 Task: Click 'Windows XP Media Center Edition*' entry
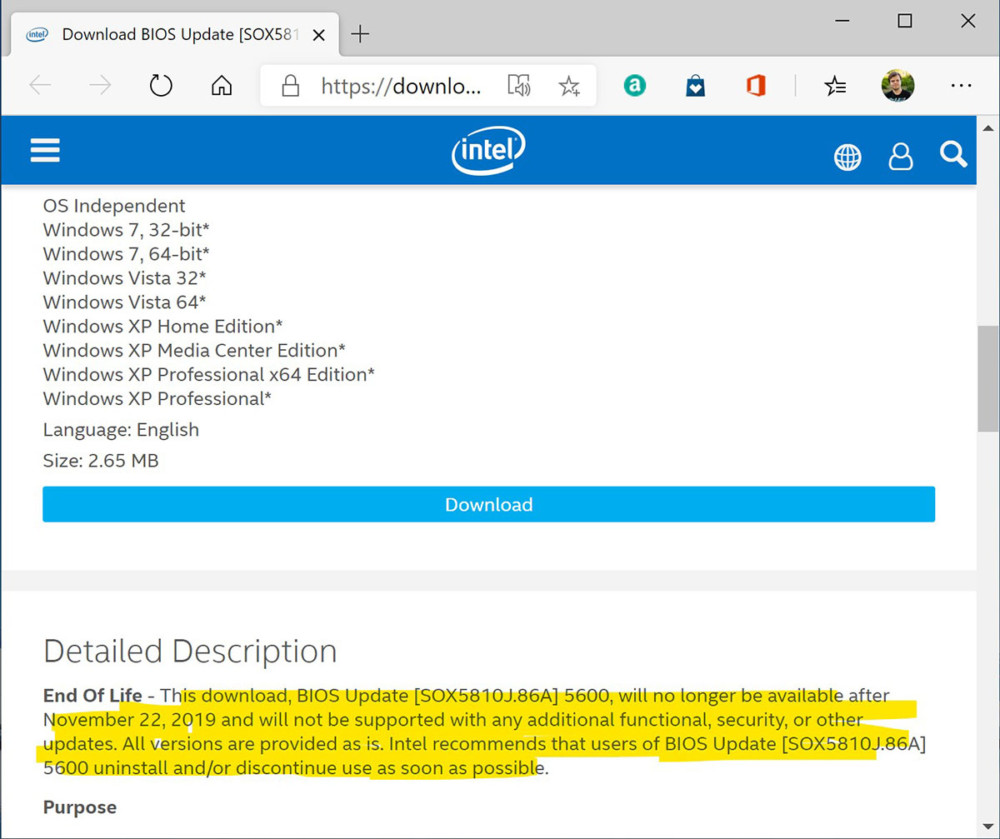[x=194, y=351]
